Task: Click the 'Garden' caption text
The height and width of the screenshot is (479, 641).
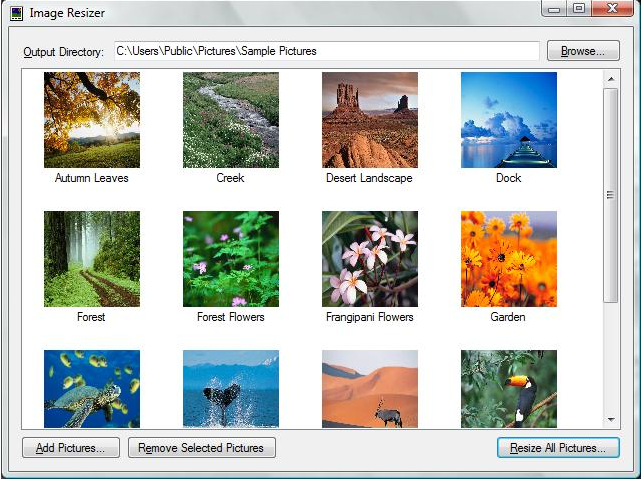Action: tap(508, 317)
